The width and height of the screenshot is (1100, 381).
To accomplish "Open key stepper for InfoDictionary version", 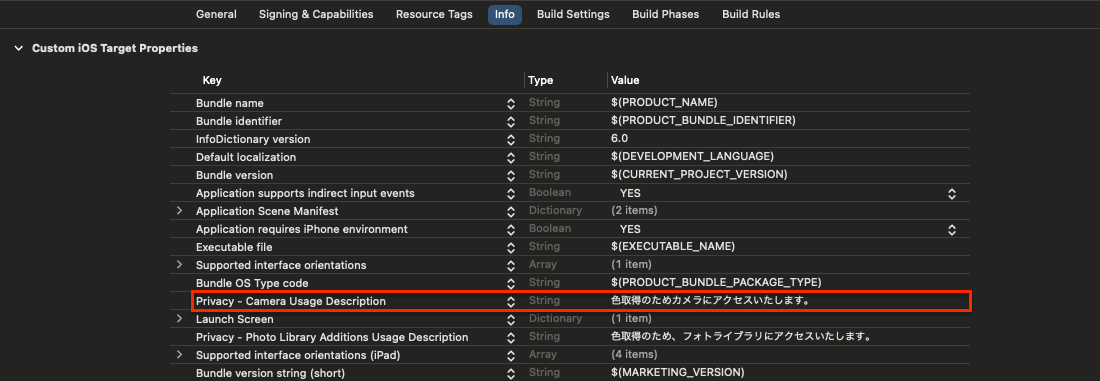I will coord(511,139).
